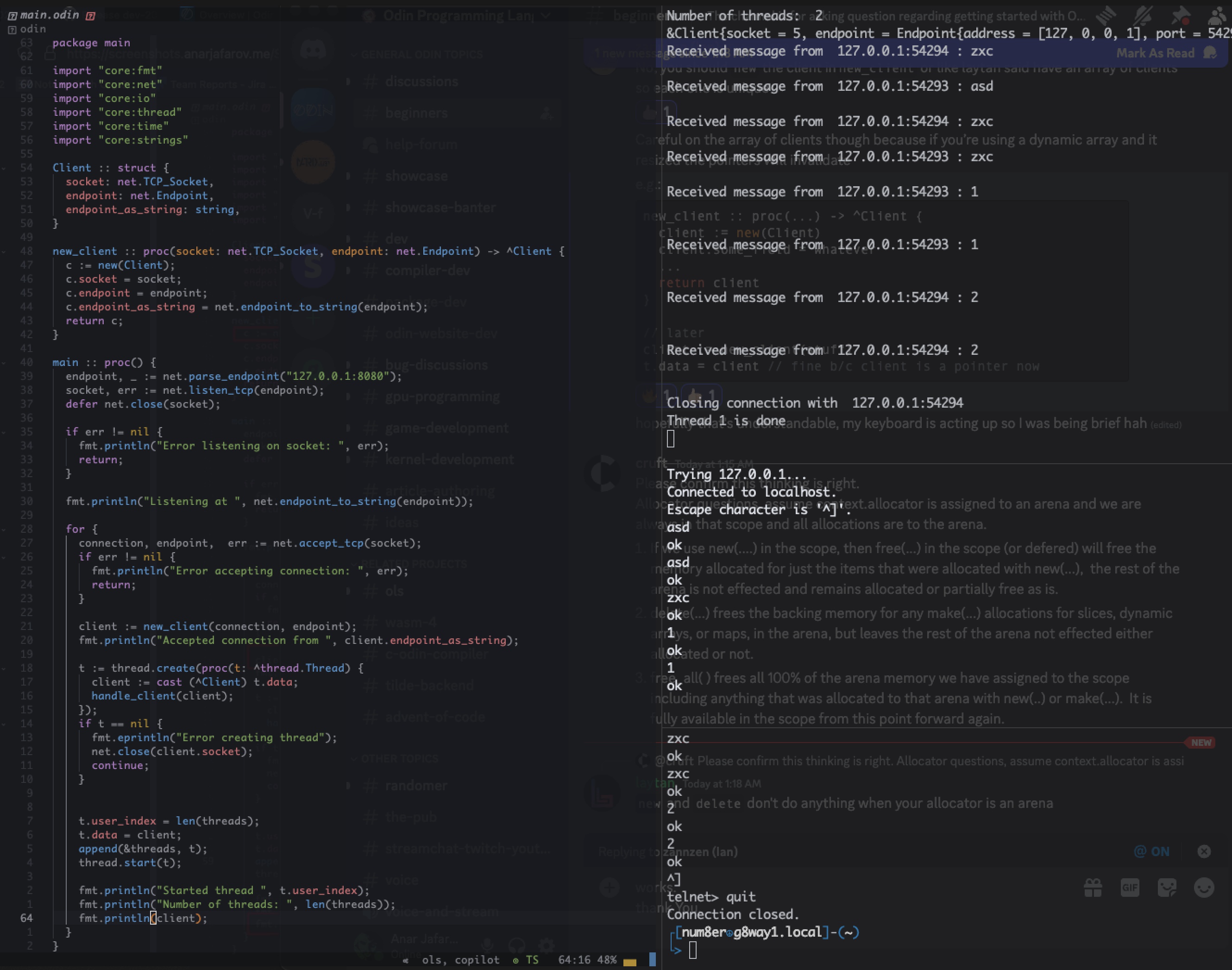The width and height of the screenshot is (1232, 970).
Task: Click the attach plus icon in Discord input
Action: point(609,887)
